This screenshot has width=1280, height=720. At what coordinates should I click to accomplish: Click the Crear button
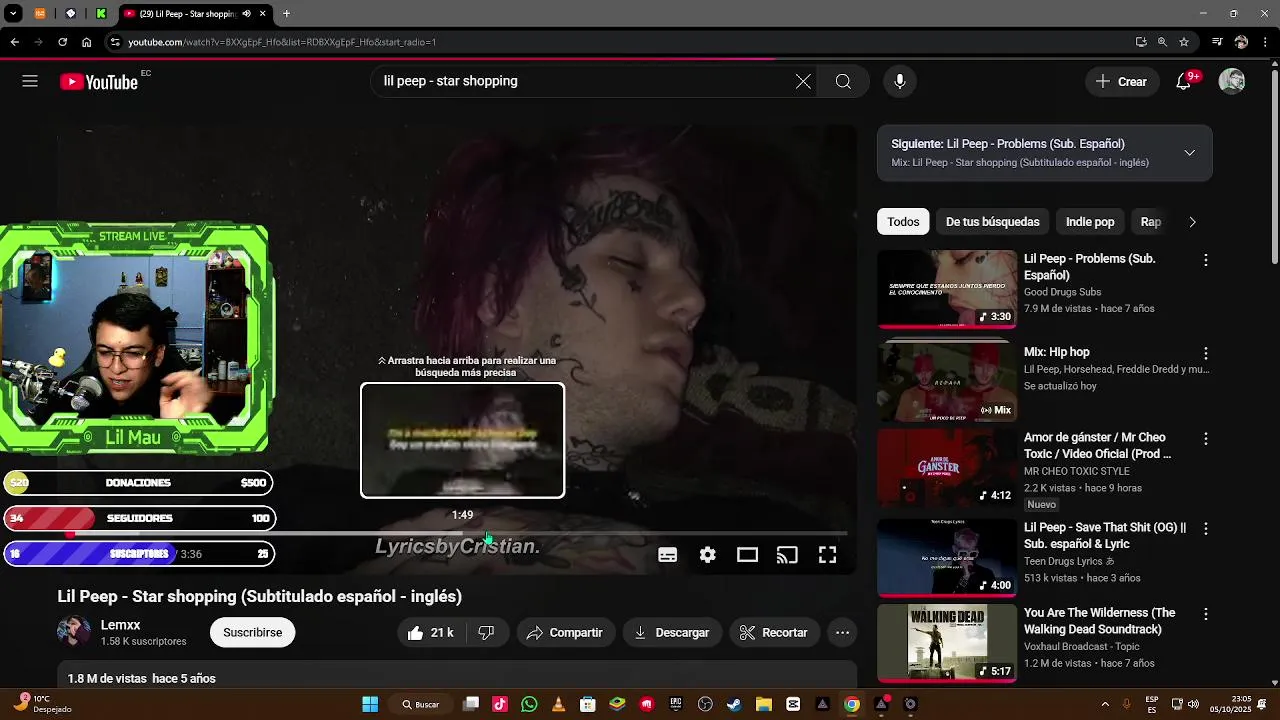[x=1122, y=81]
